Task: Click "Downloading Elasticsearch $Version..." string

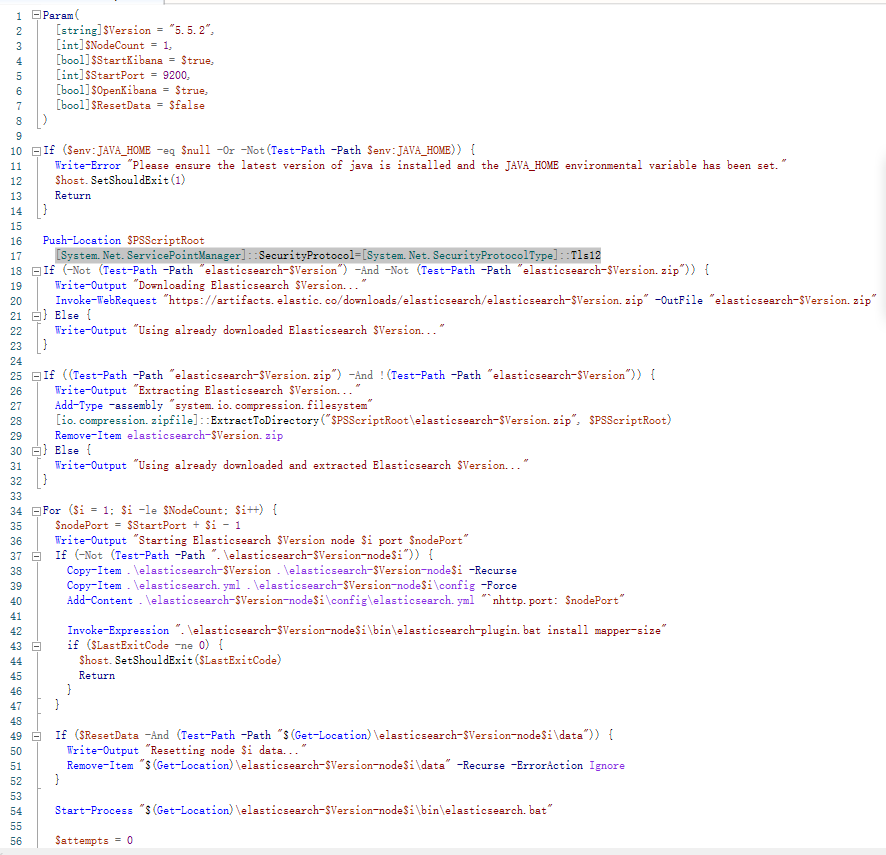Action: (250, 285)
